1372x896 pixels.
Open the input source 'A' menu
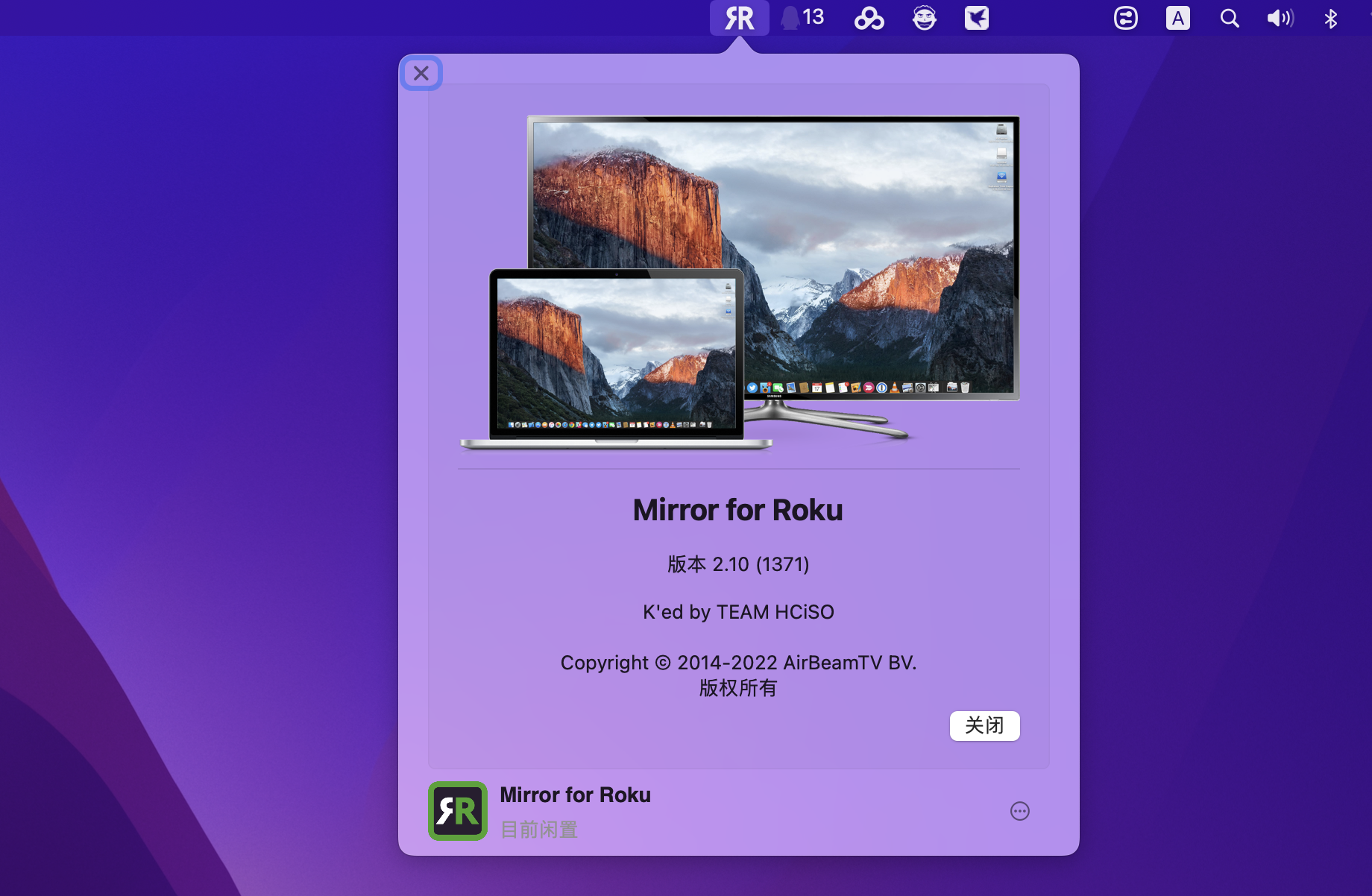pos(1177,18)
